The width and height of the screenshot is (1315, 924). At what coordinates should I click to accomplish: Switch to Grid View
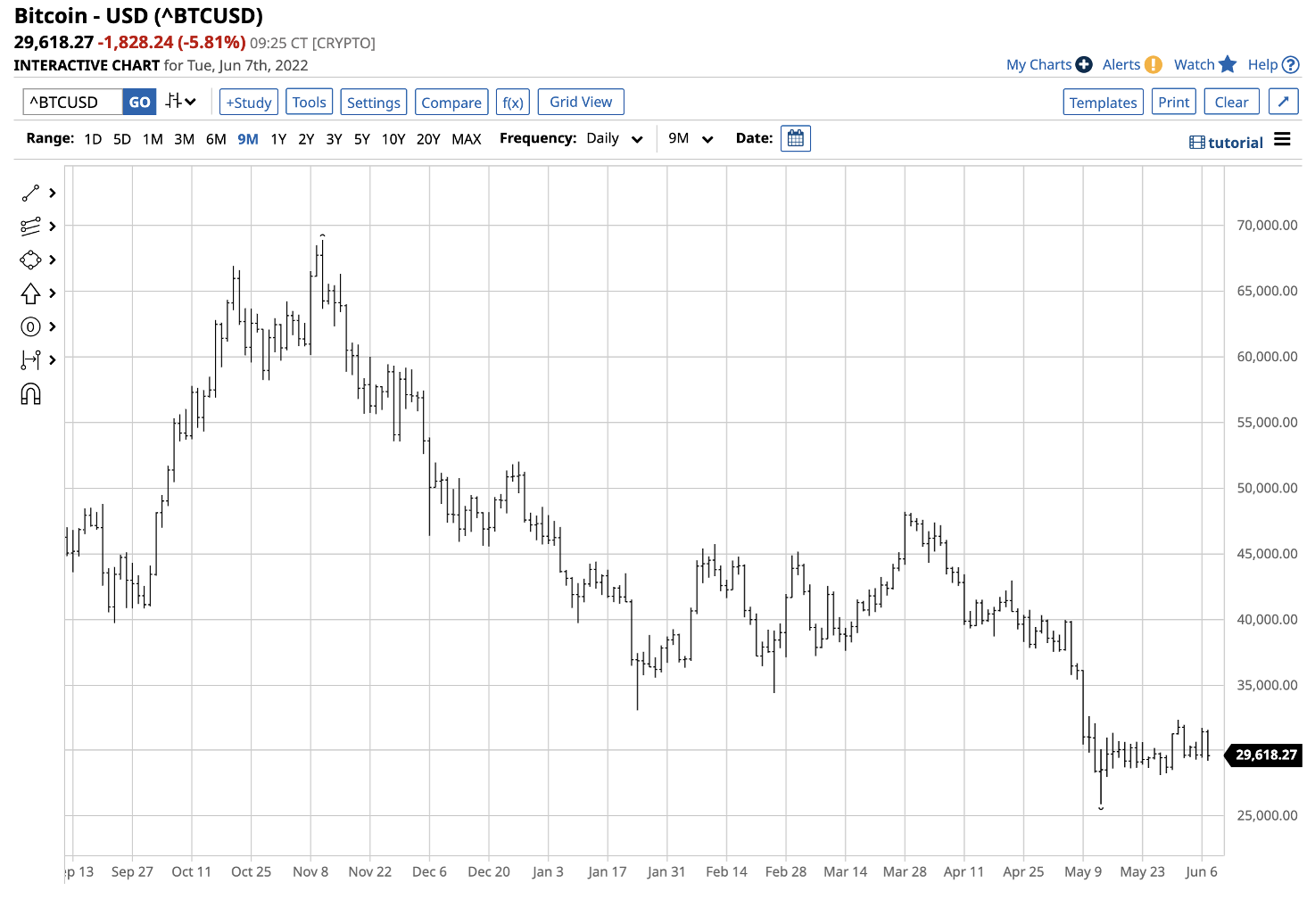[581, 102]
